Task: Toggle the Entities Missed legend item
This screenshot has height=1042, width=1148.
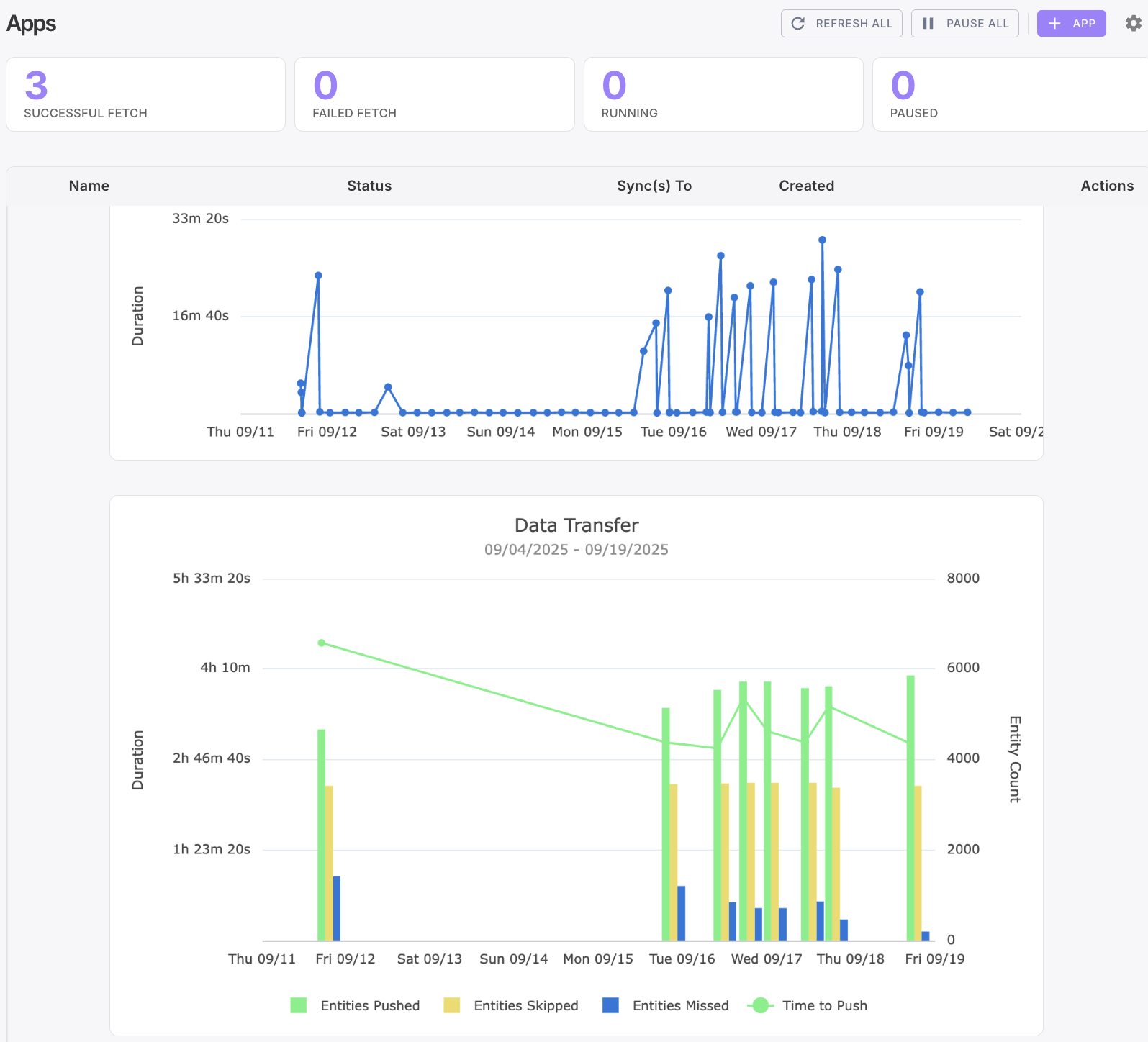Action: click(666, 1005)
